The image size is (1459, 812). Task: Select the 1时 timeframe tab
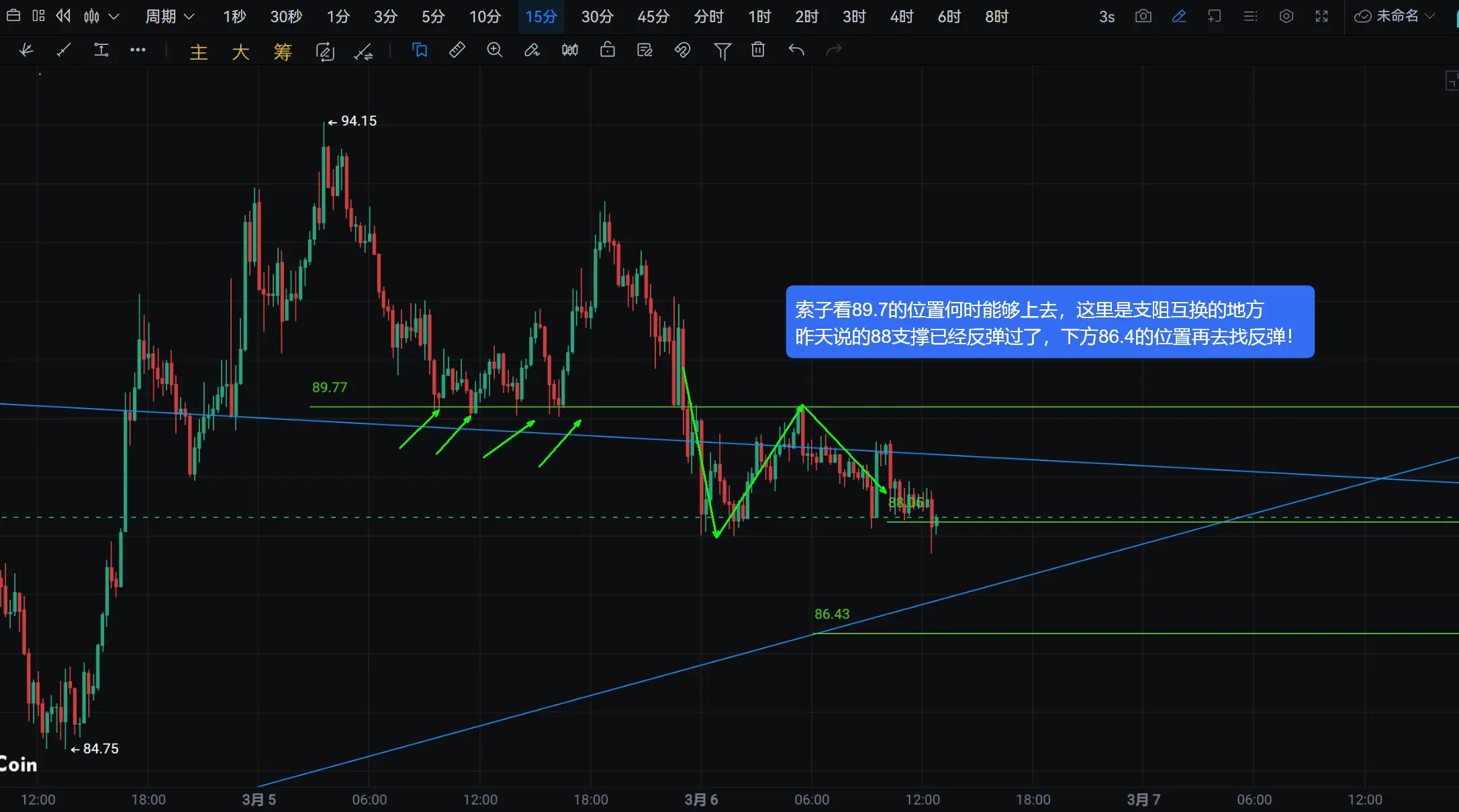click(x=759, y=16)
